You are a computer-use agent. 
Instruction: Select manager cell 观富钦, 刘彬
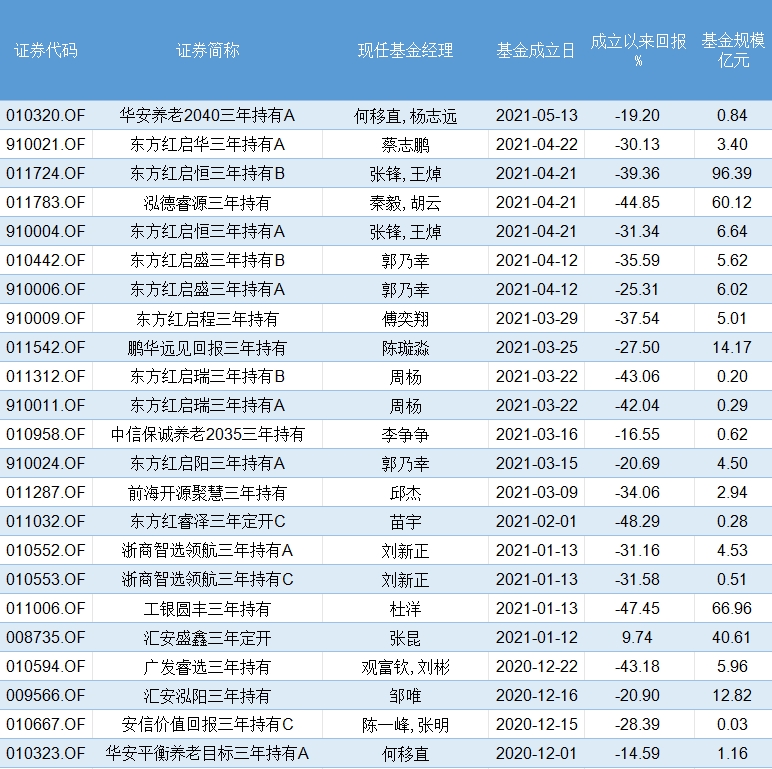(405, 668)
